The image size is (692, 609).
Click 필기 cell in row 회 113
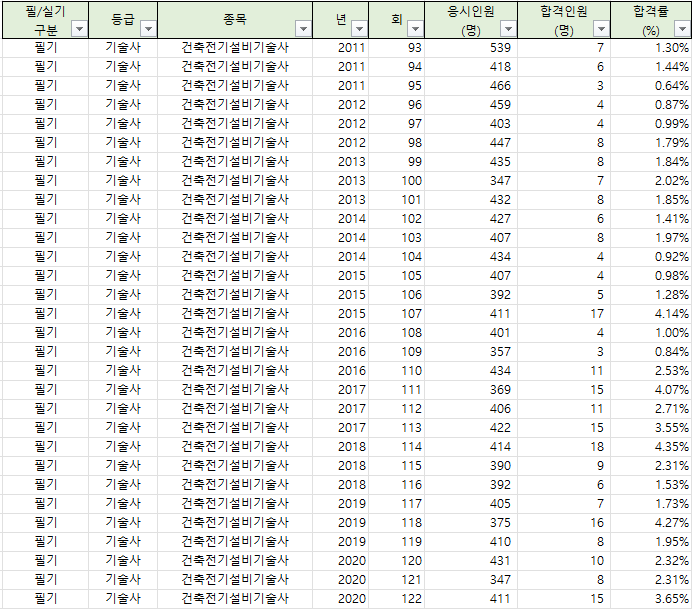[x=45, y=427]
